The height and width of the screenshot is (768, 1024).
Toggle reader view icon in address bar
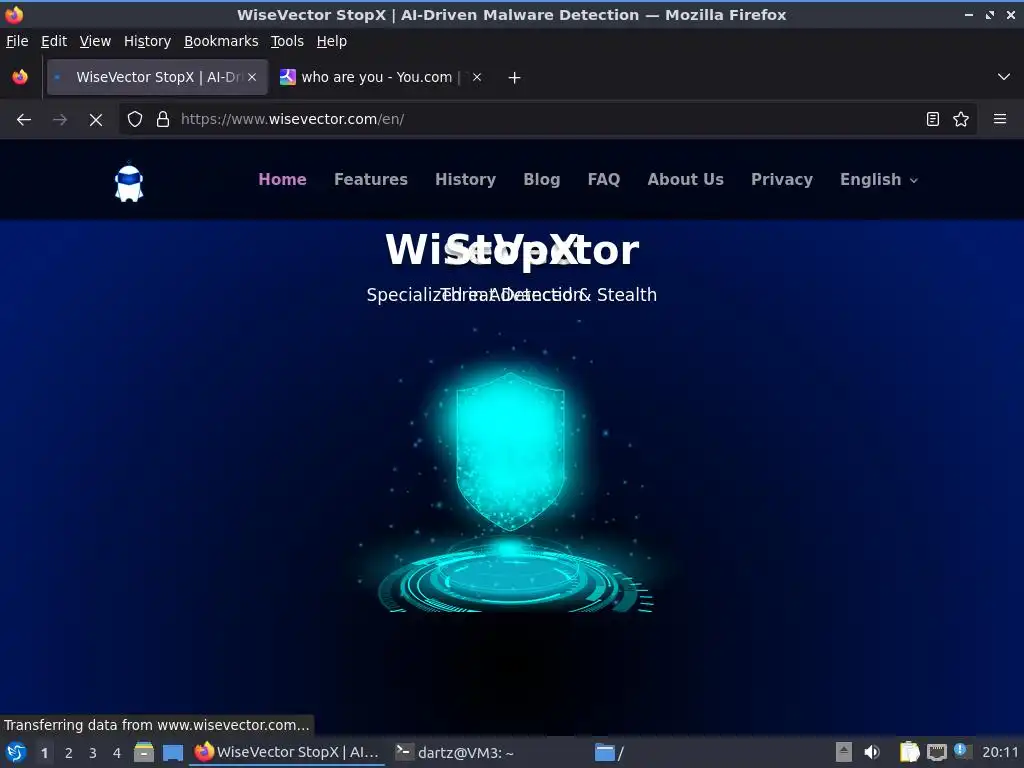point(933,119)
